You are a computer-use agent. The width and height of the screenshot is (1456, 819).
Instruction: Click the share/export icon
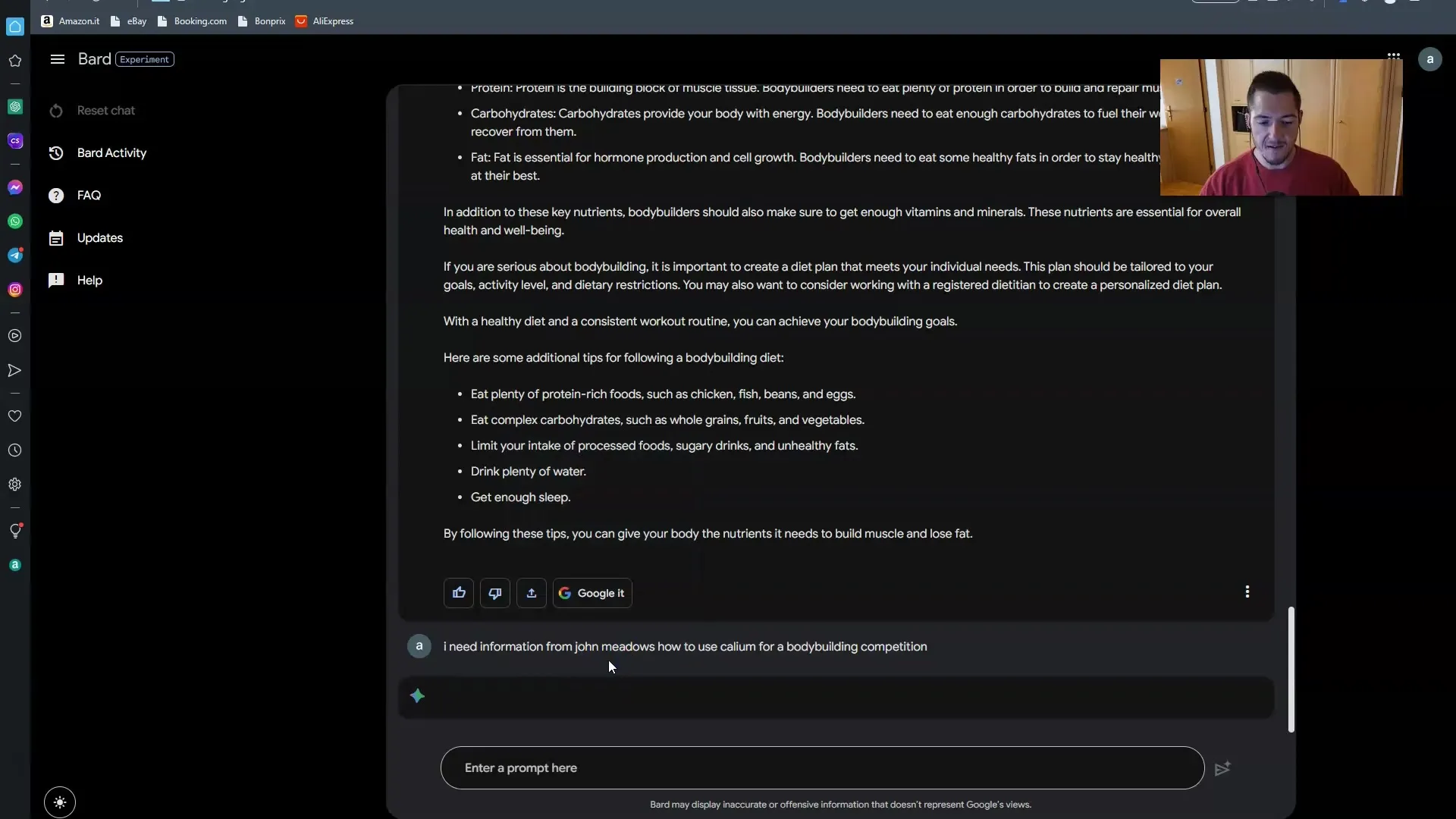click(530, 593)
